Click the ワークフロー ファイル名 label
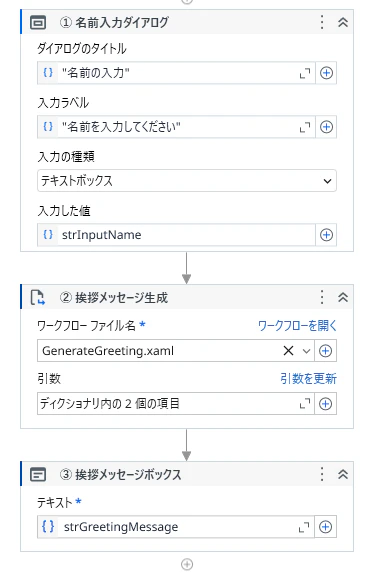 (x=87, y=326)
